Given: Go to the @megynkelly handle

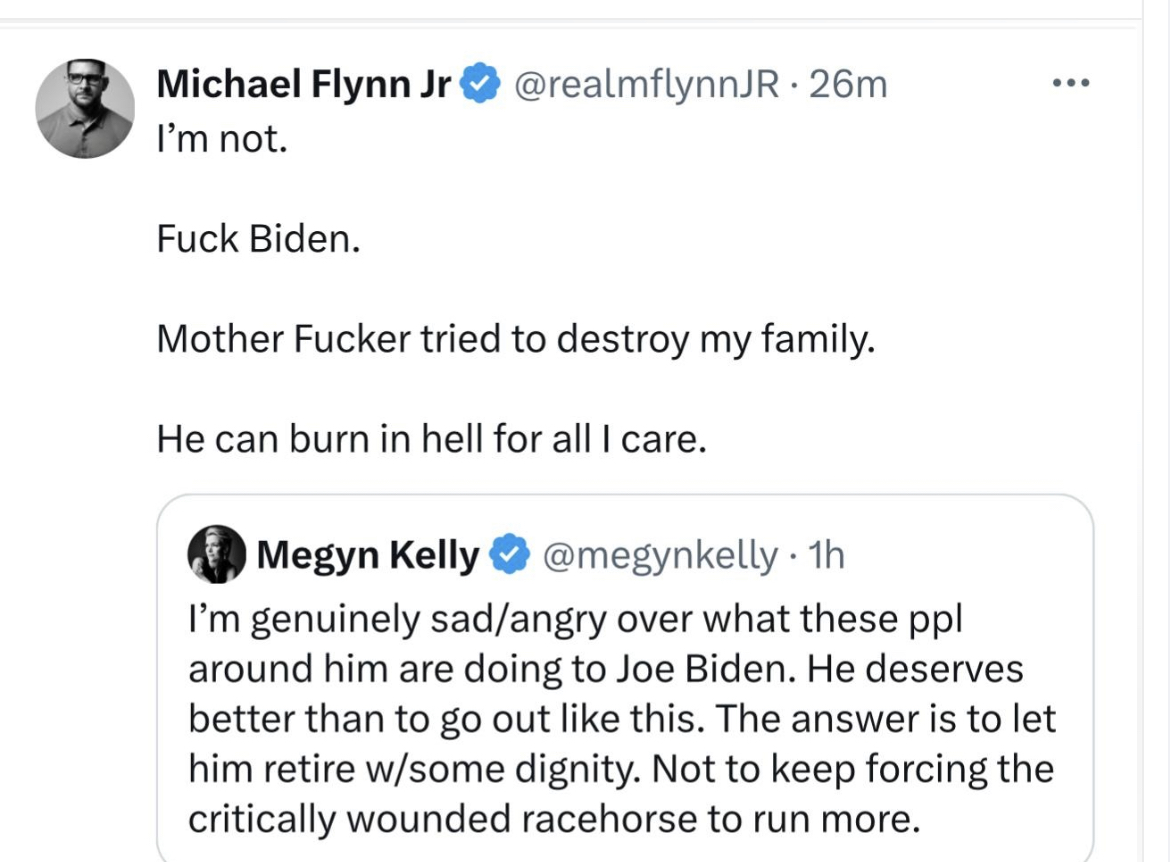Looking at the screenshot, I should point(659,554).
